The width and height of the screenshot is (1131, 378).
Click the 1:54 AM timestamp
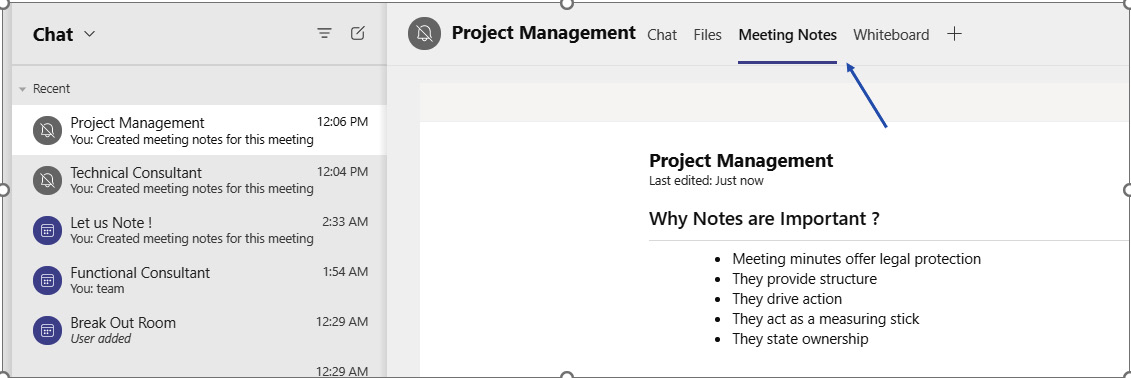(x=345, y=272)
